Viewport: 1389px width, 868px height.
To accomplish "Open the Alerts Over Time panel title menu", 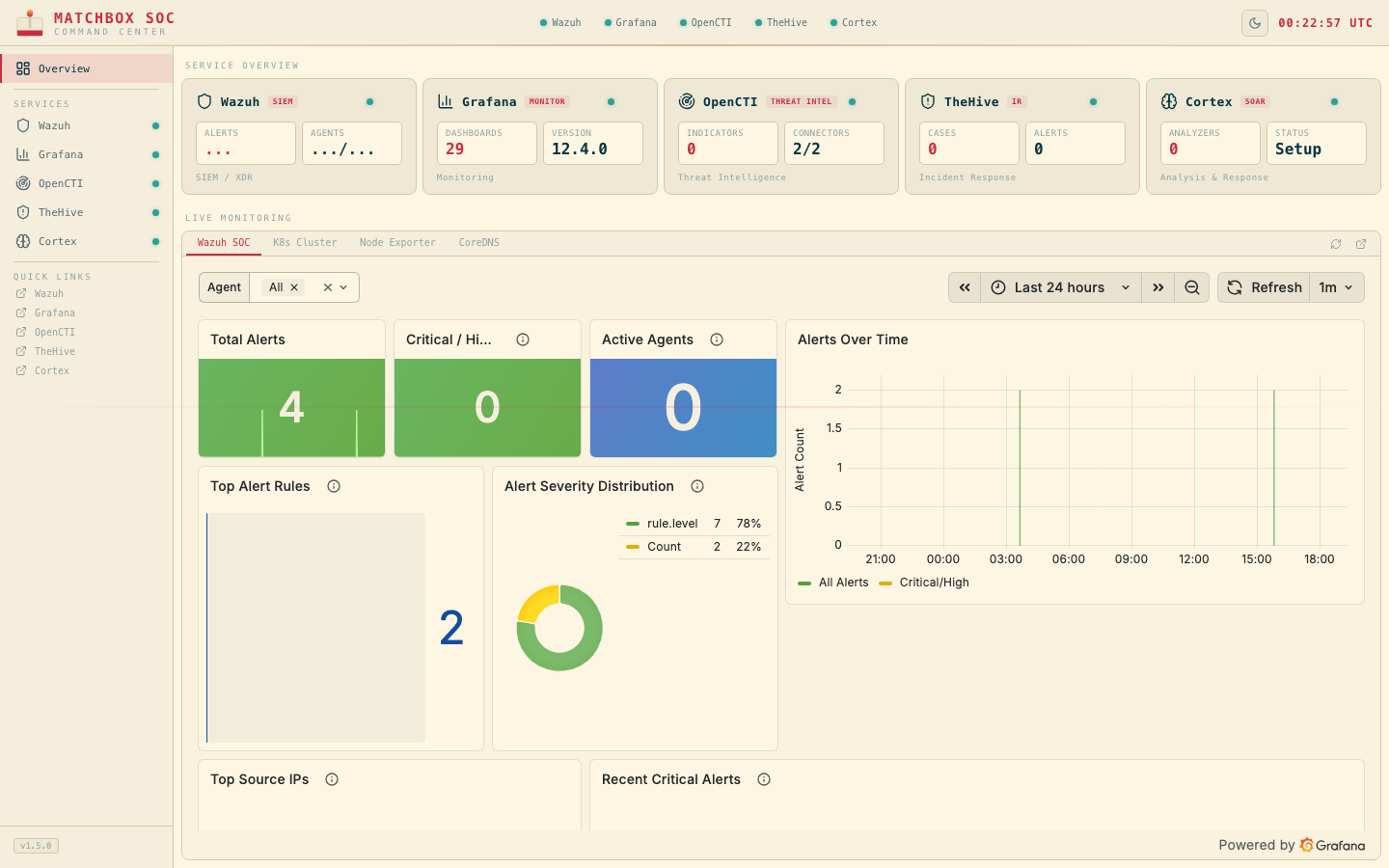I will (x=853, y=339).
